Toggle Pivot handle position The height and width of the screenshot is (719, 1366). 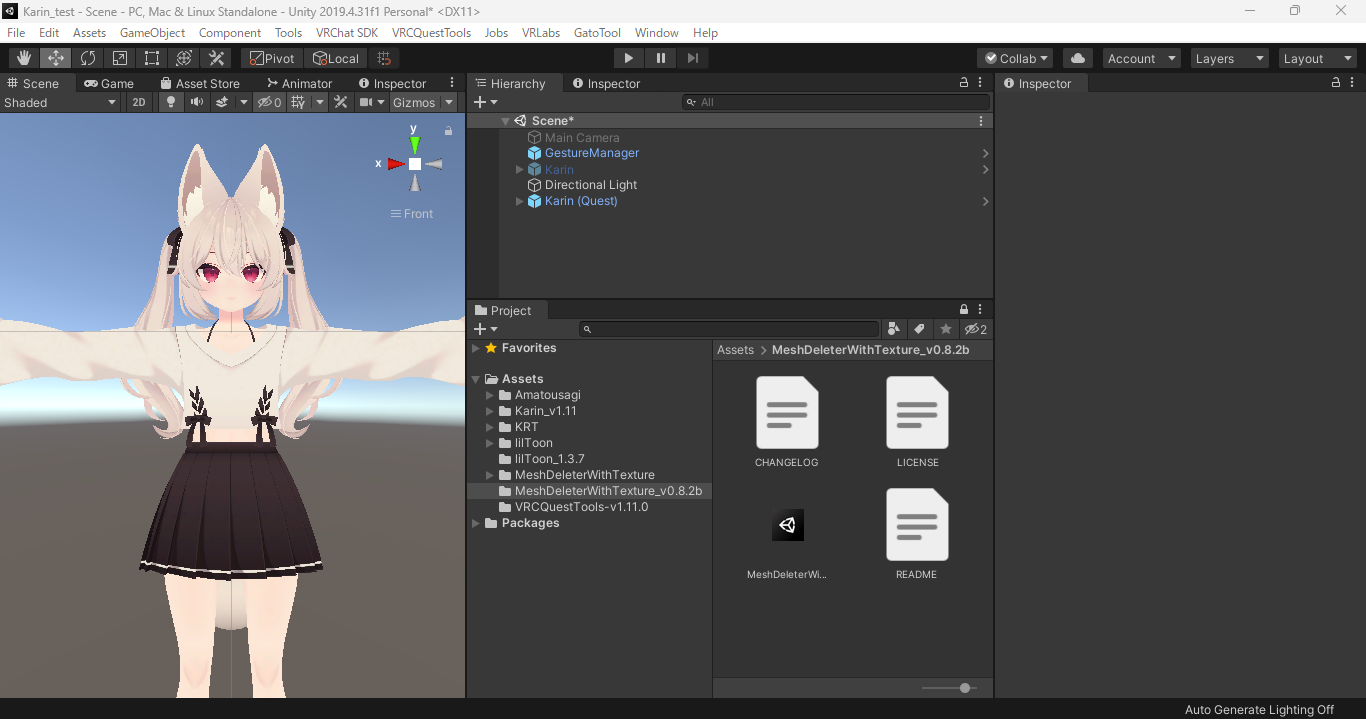(271, 59)
